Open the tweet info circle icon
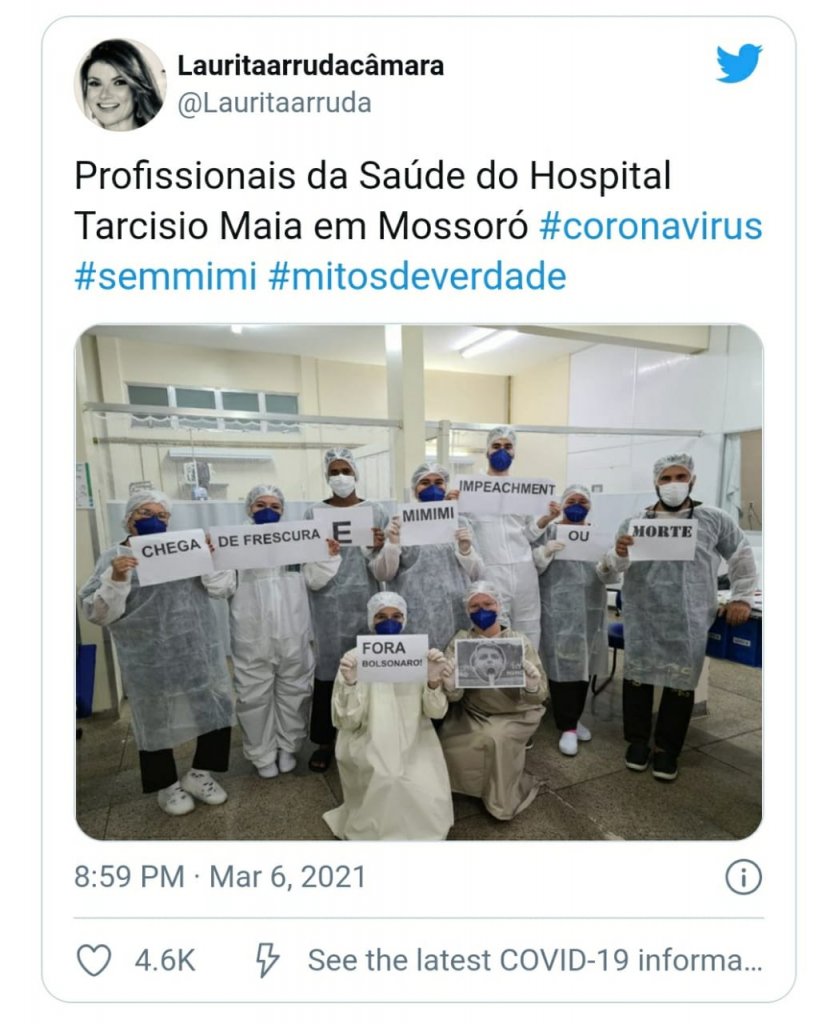The width and height of the screenshot is (830, 1024). (744, 877)
